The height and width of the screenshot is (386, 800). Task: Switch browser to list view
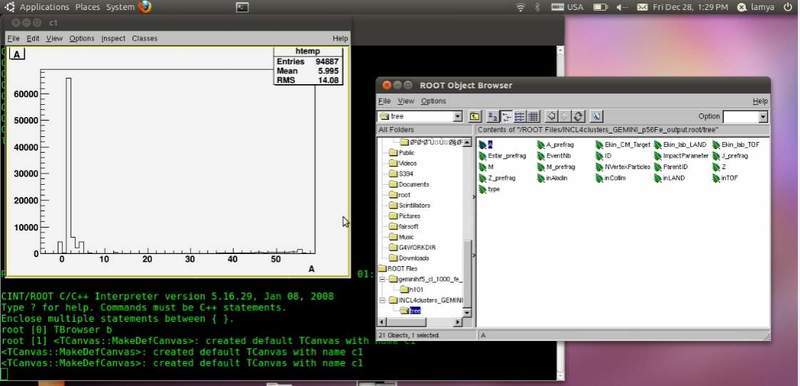(x=519, y=117)
